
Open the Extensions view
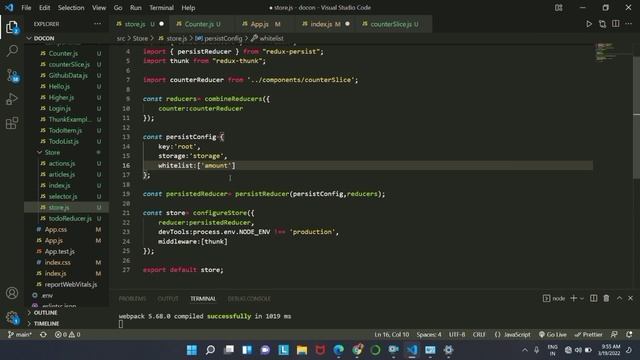pos(12,123)
